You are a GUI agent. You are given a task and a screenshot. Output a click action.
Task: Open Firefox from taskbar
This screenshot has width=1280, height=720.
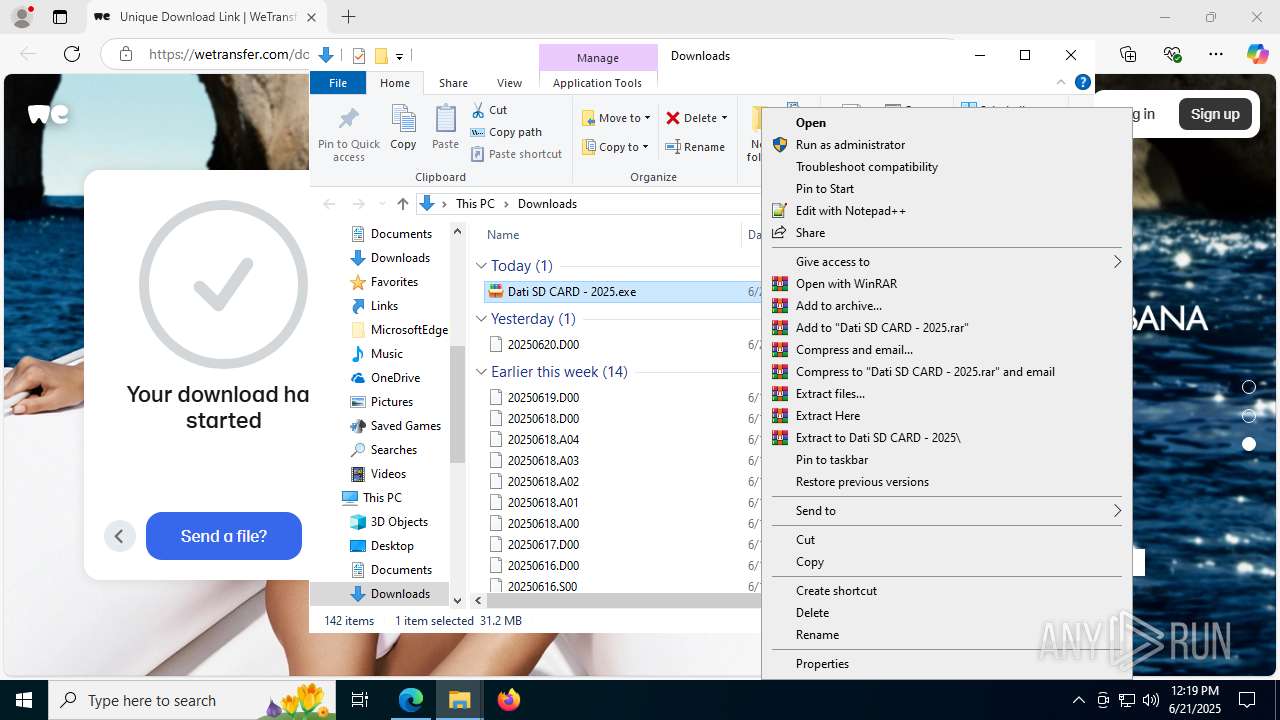point(509,700)
